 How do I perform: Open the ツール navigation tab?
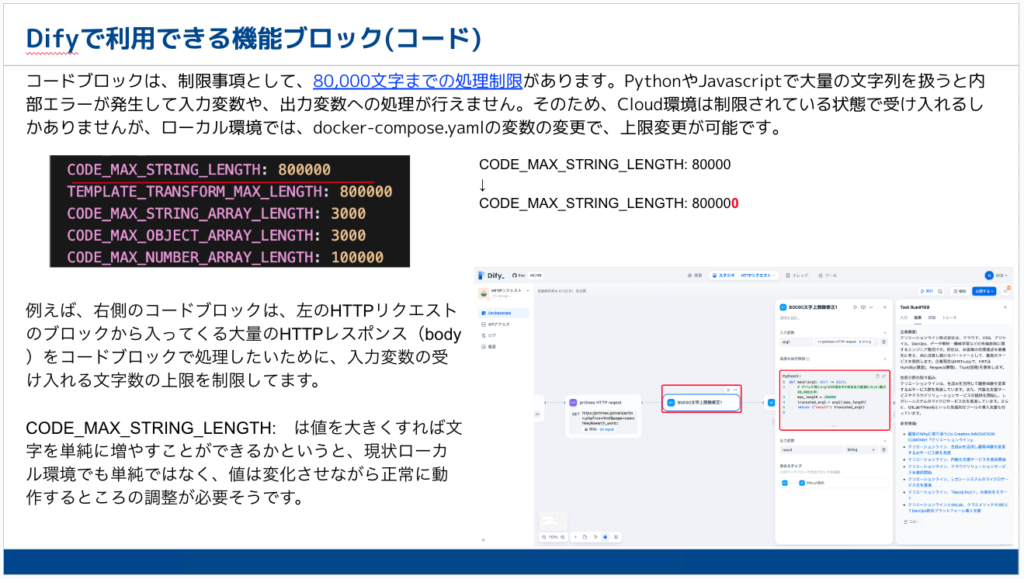(828, 275)
